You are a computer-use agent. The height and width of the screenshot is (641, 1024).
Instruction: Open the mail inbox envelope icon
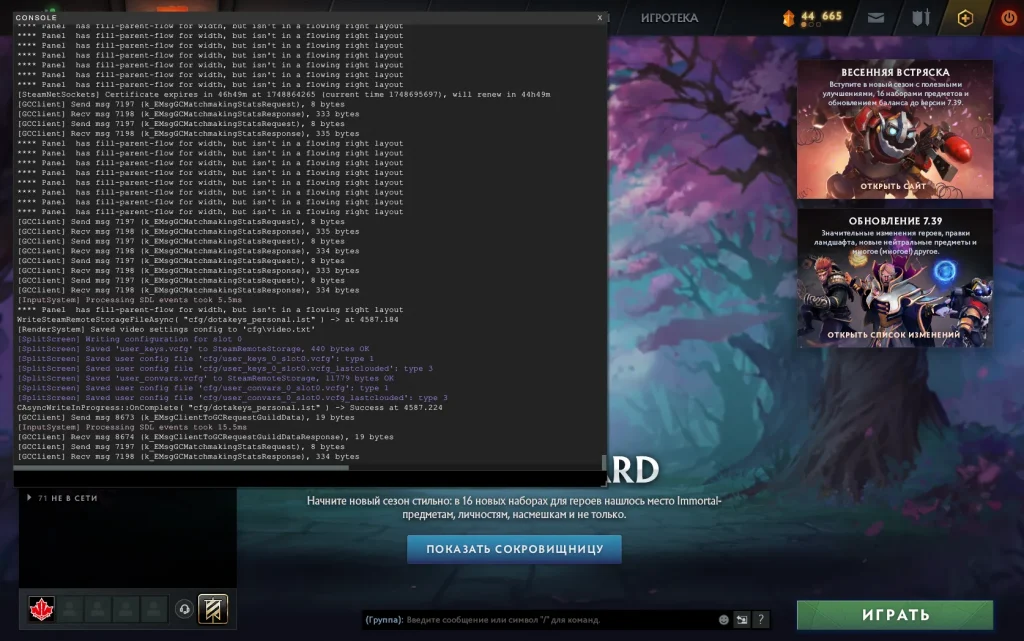tap(876, 18)
